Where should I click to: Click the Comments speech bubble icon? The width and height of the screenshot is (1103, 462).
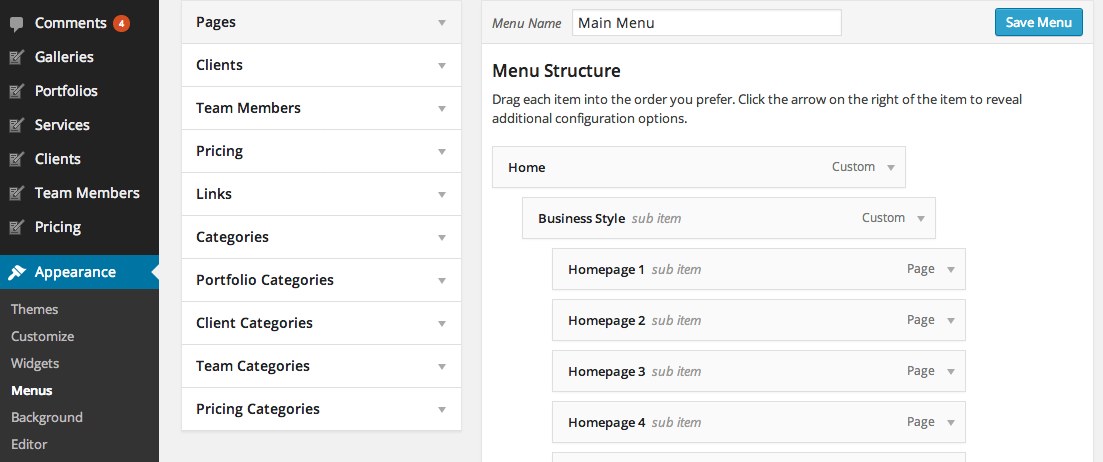[17, 23]
